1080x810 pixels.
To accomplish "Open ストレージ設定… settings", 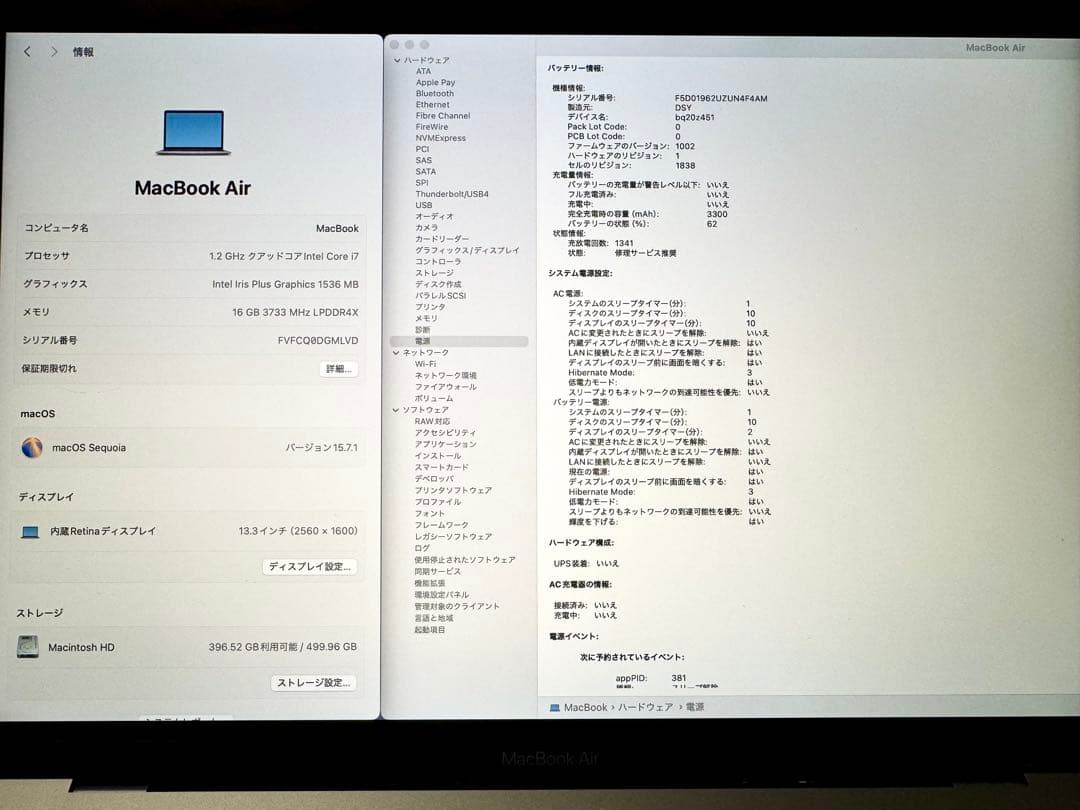I will click(316, 682).
